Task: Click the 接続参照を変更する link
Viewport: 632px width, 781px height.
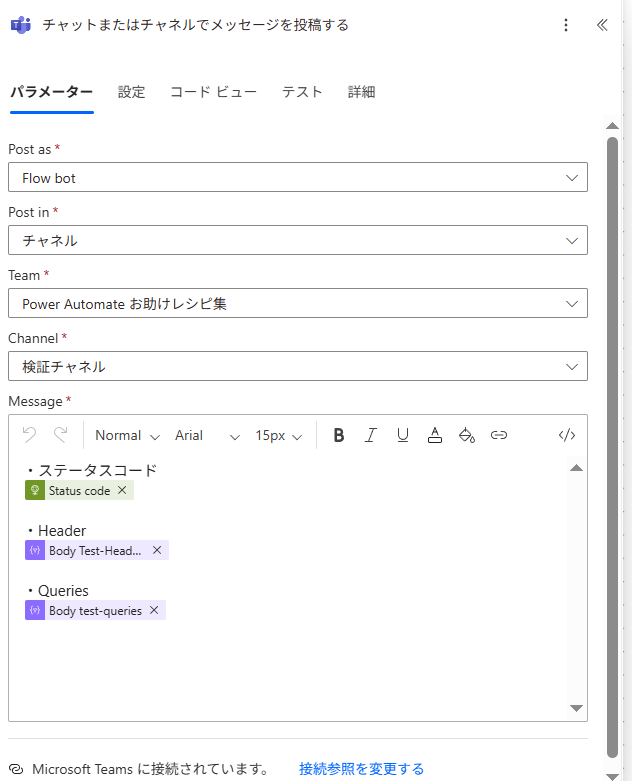Action: (362, 769)
